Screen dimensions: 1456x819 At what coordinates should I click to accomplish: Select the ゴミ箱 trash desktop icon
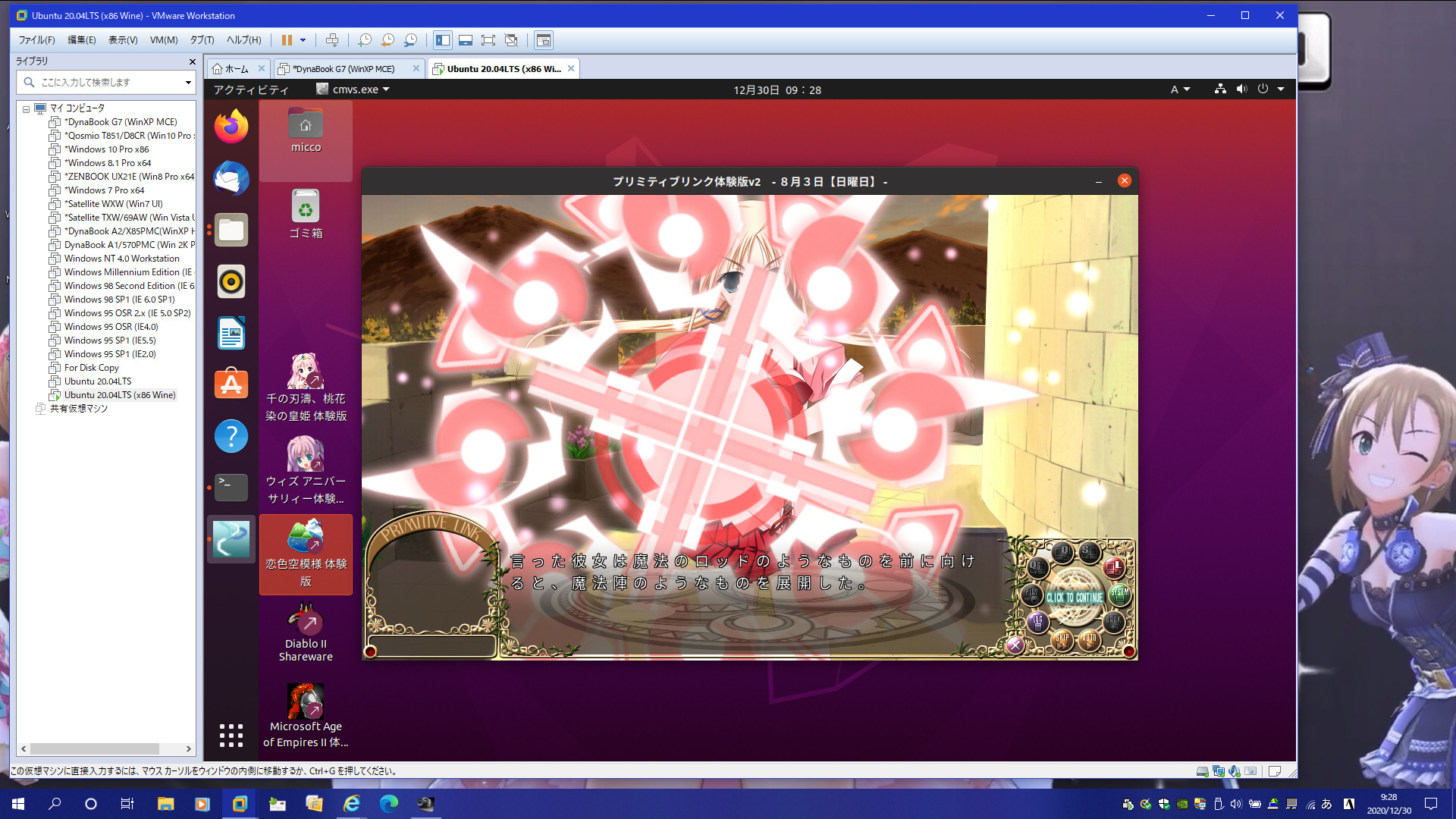click(306, 214)
